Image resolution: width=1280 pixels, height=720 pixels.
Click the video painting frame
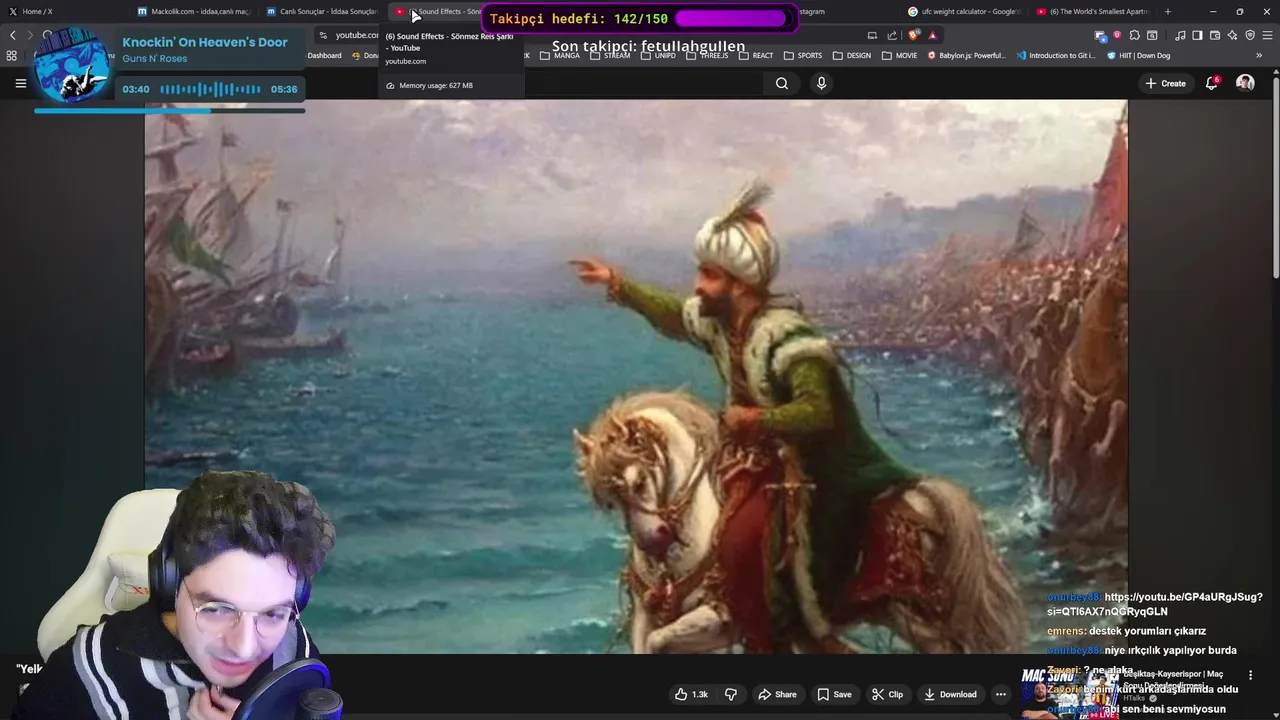(x=636, y=376)
